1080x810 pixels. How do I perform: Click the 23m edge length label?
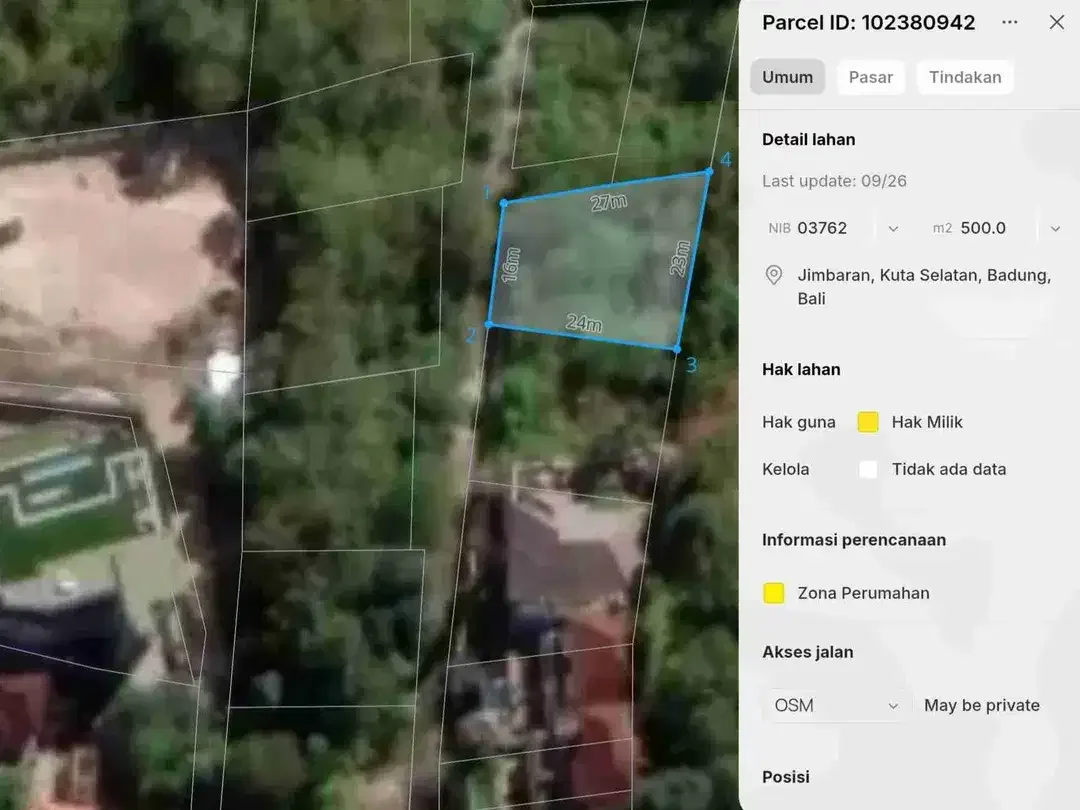pyautogui.click(x=680, y=258)
